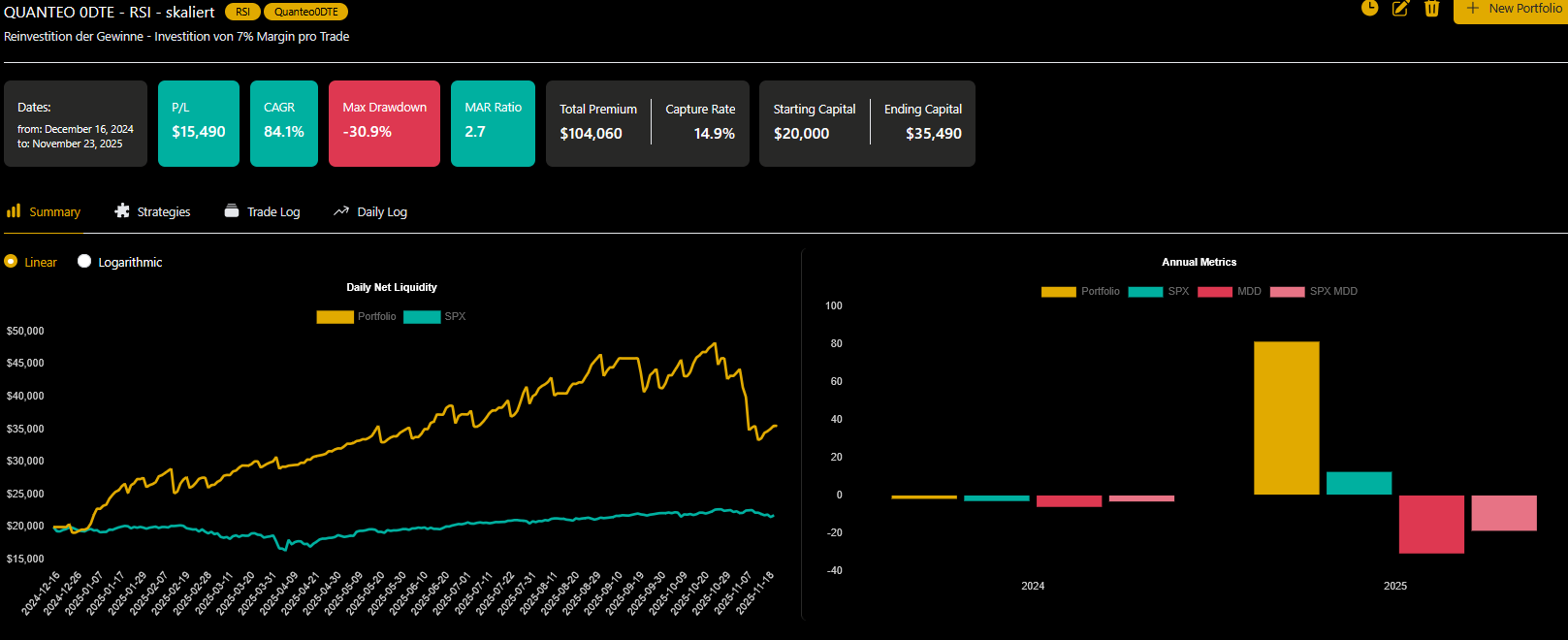Viewport: 1568px width, 640px height.
Task: Click the 2025 Portfolio yellow bar
Action: (x=1286, y=418)
